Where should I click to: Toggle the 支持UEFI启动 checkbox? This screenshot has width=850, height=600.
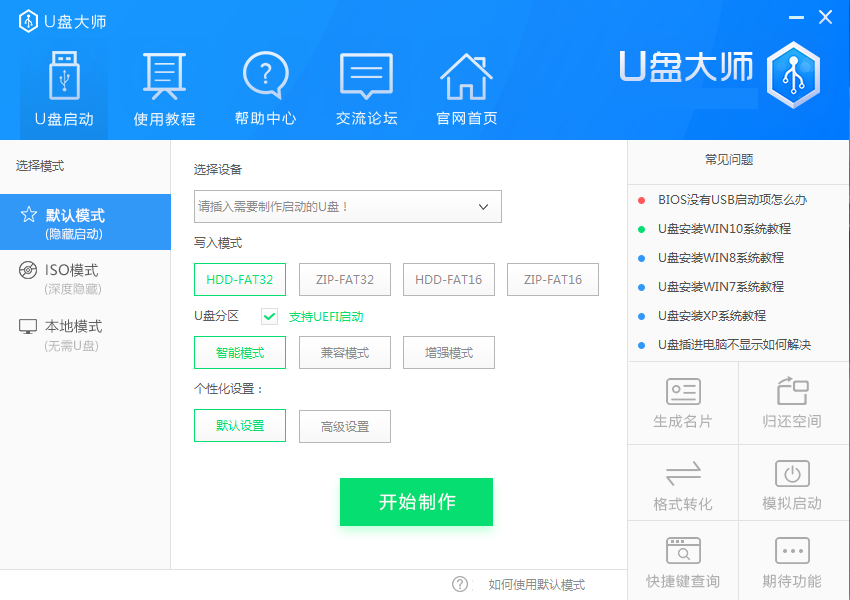coord(269,316)
